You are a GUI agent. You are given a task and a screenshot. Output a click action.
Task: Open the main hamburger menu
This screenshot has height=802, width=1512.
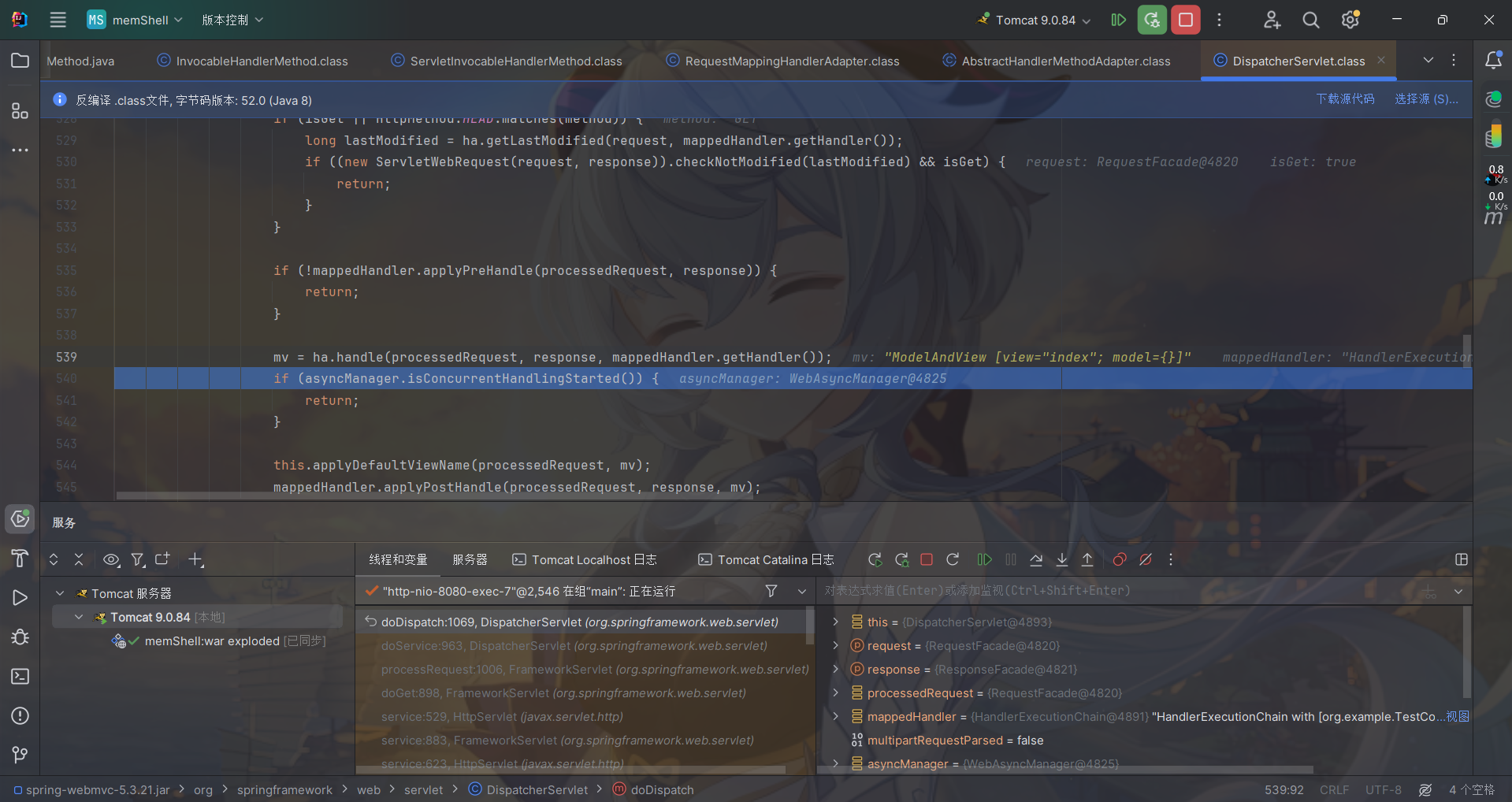[x=58, y=20]
